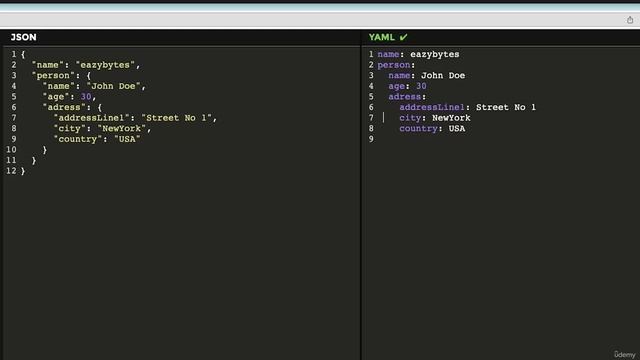This screenshot has height=360, width=640.
Task: Click the YAML panel header
Action: (382, 37)
